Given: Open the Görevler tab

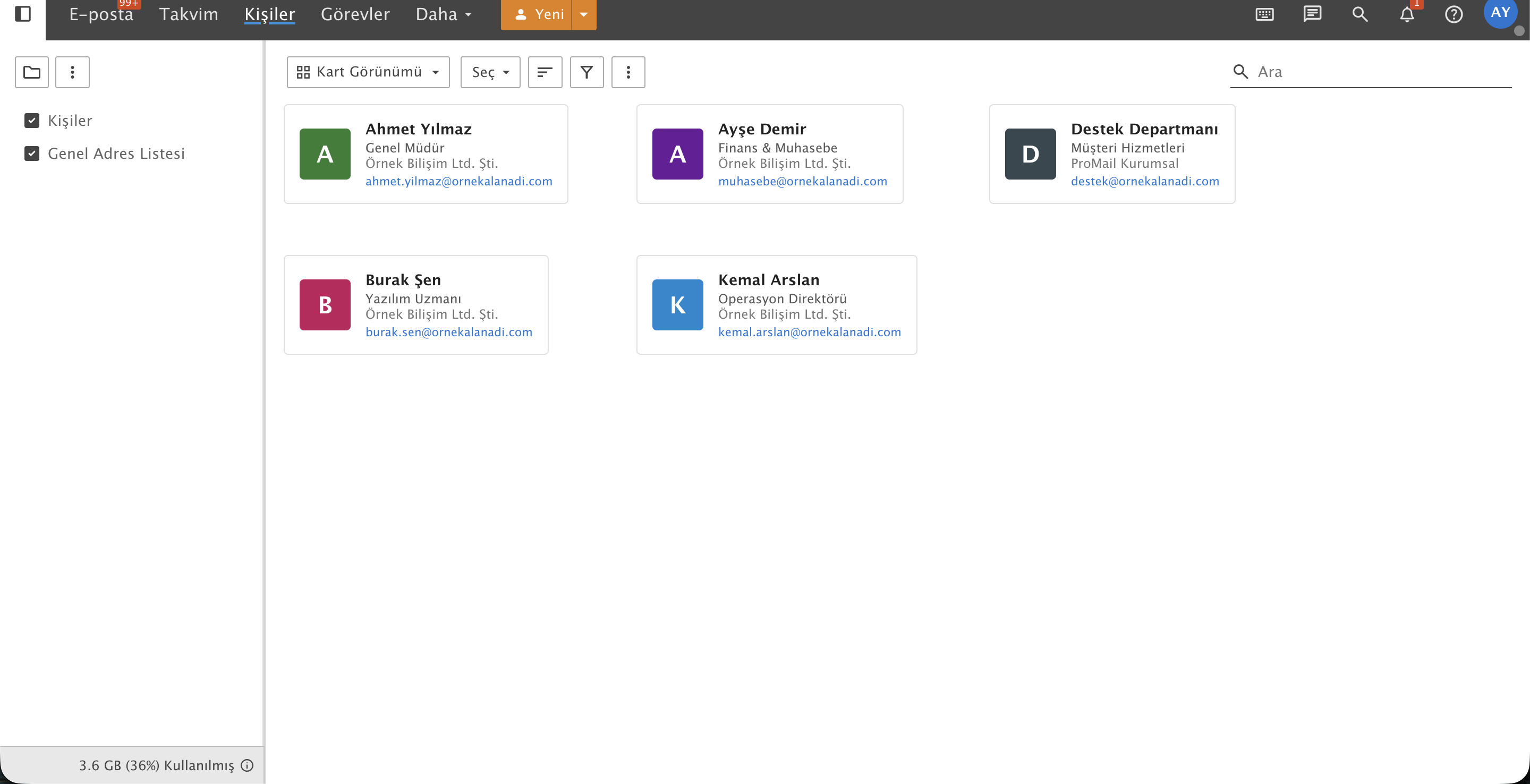Looking at the screenshot, I should click(355, 14).
